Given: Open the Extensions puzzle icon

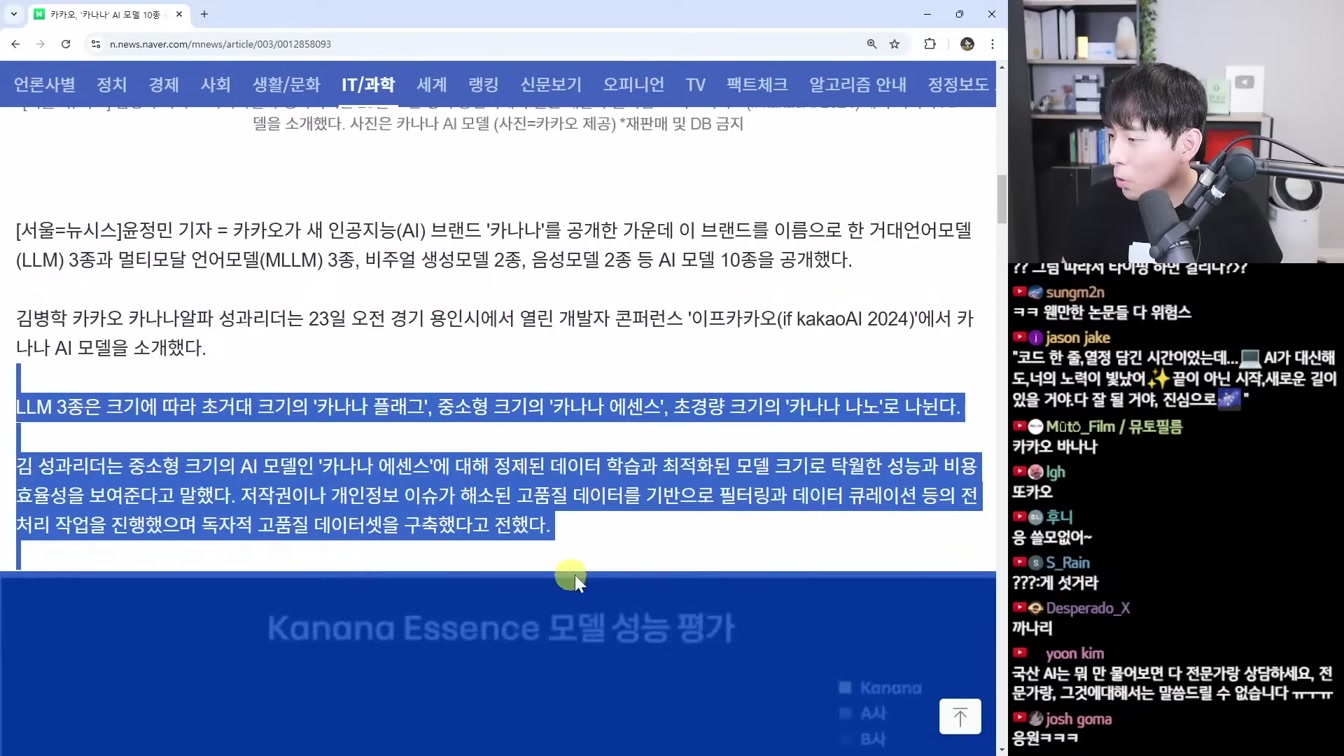Looking at the screenshot, I should point(930,44).
